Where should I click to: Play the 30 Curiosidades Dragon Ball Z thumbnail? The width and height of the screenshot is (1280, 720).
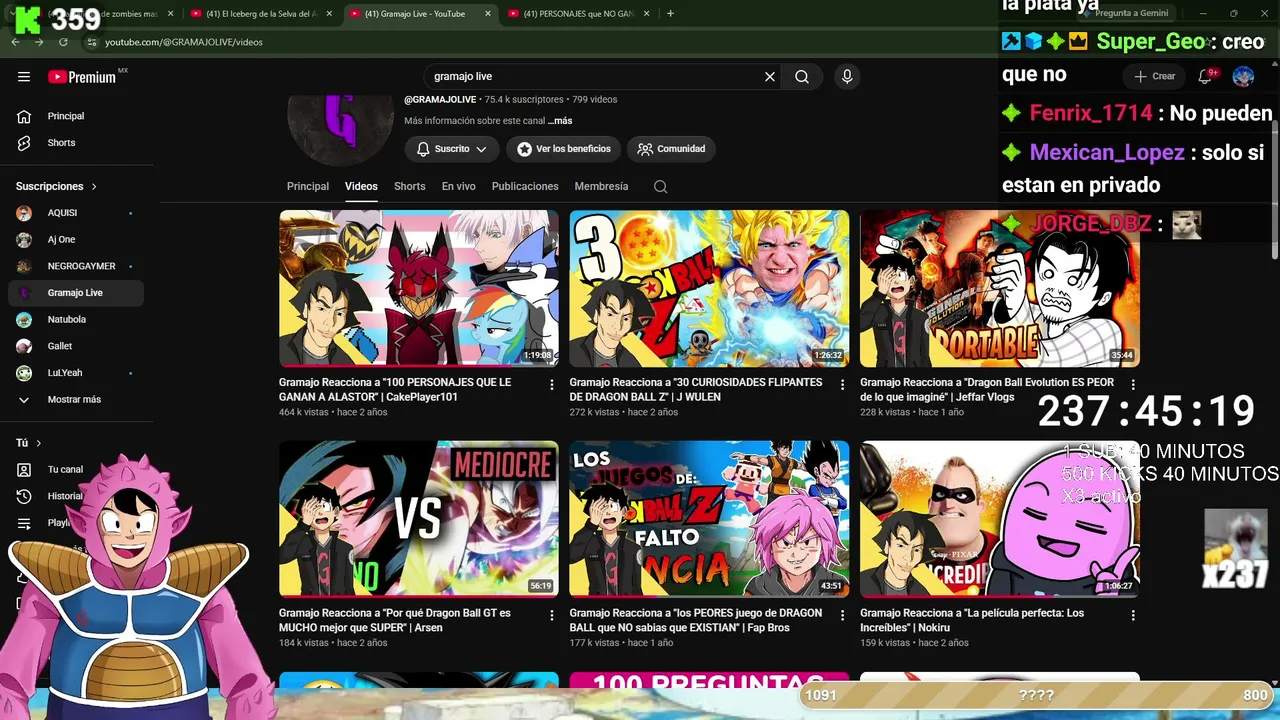click(x=709, y=288)
